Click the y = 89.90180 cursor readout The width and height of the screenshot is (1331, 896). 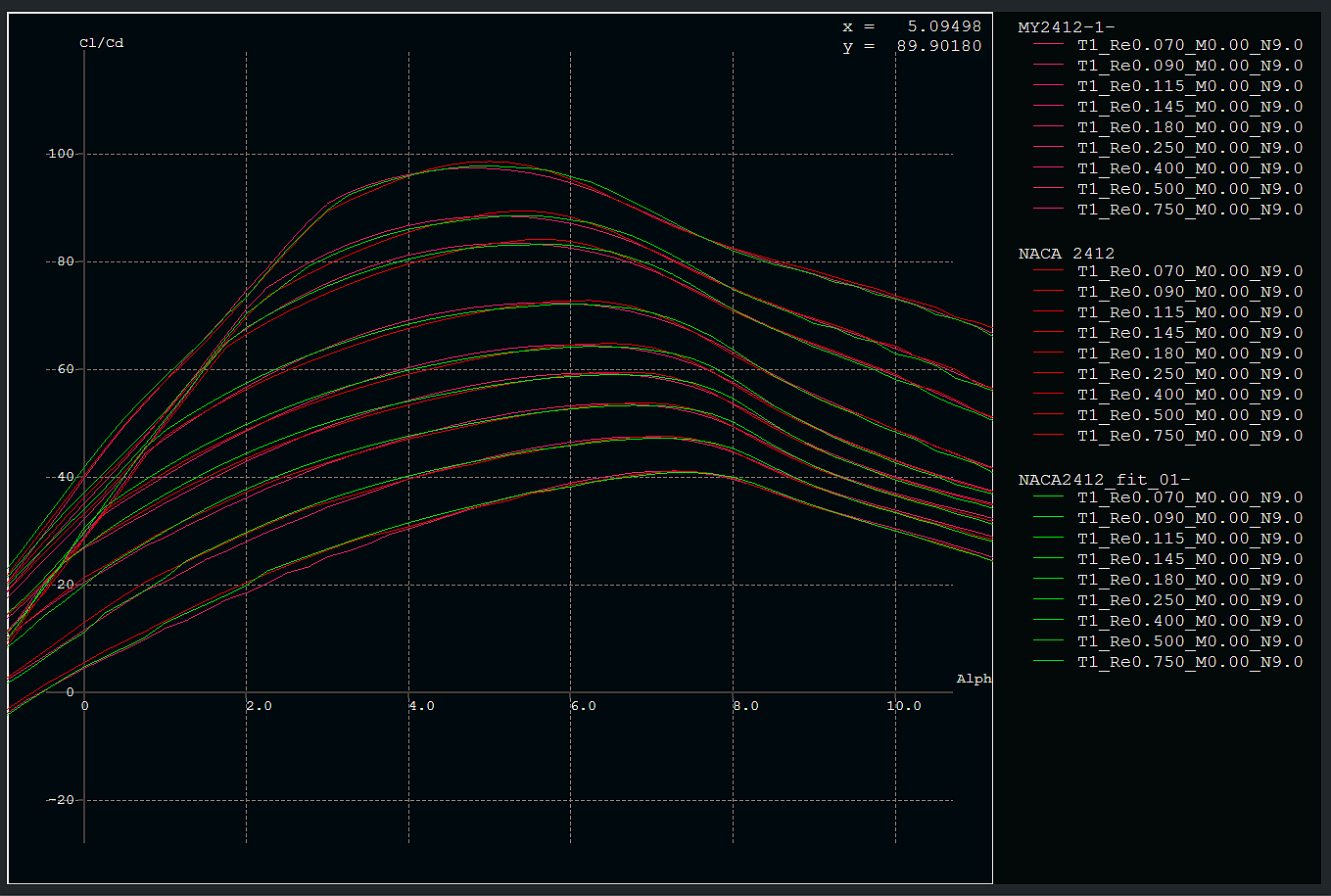pyautogui.click(x=912, y=46)
